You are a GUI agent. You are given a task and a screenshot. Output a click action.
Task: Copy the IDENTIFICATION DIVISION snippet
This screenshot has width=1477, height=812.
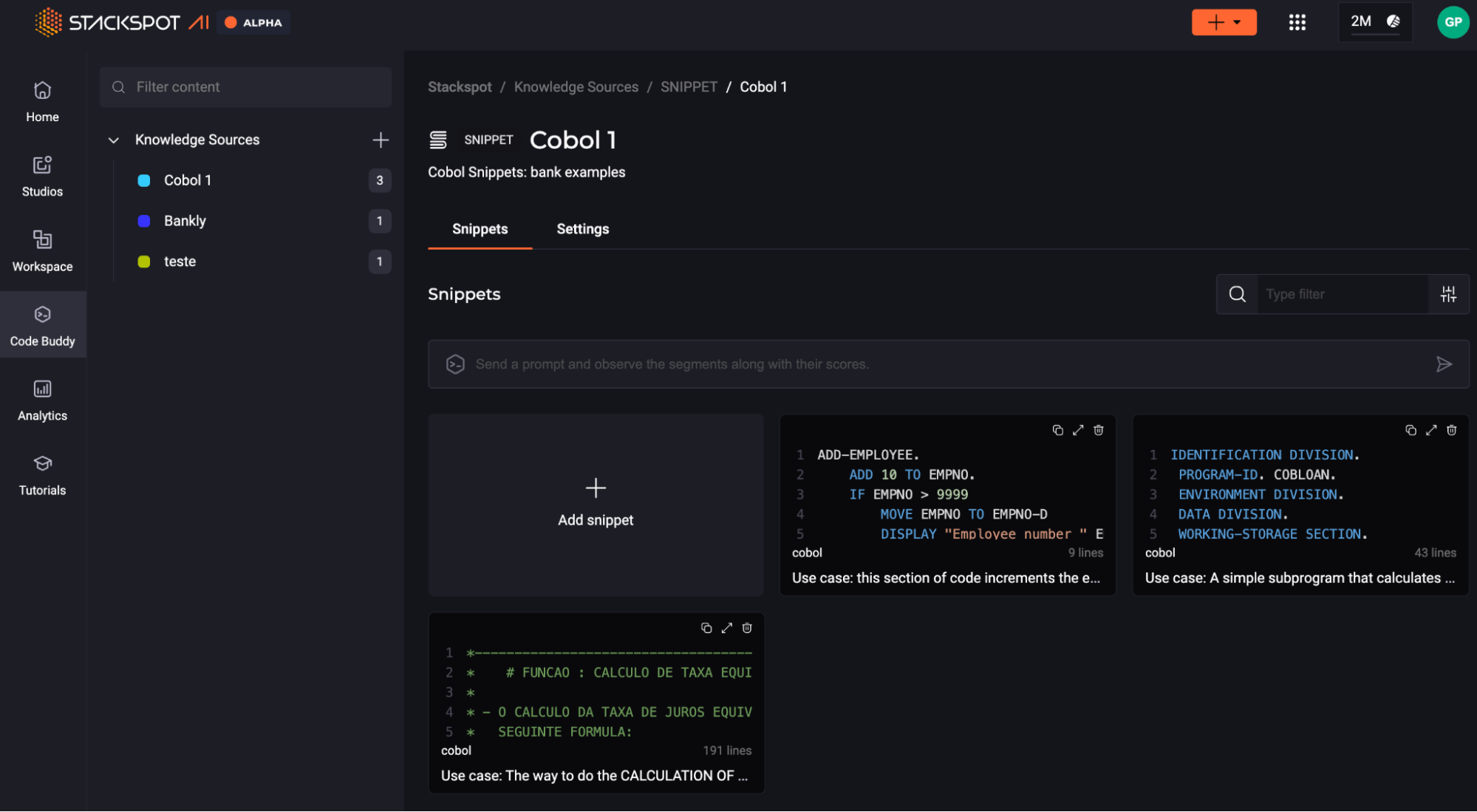click(1411, 430)
